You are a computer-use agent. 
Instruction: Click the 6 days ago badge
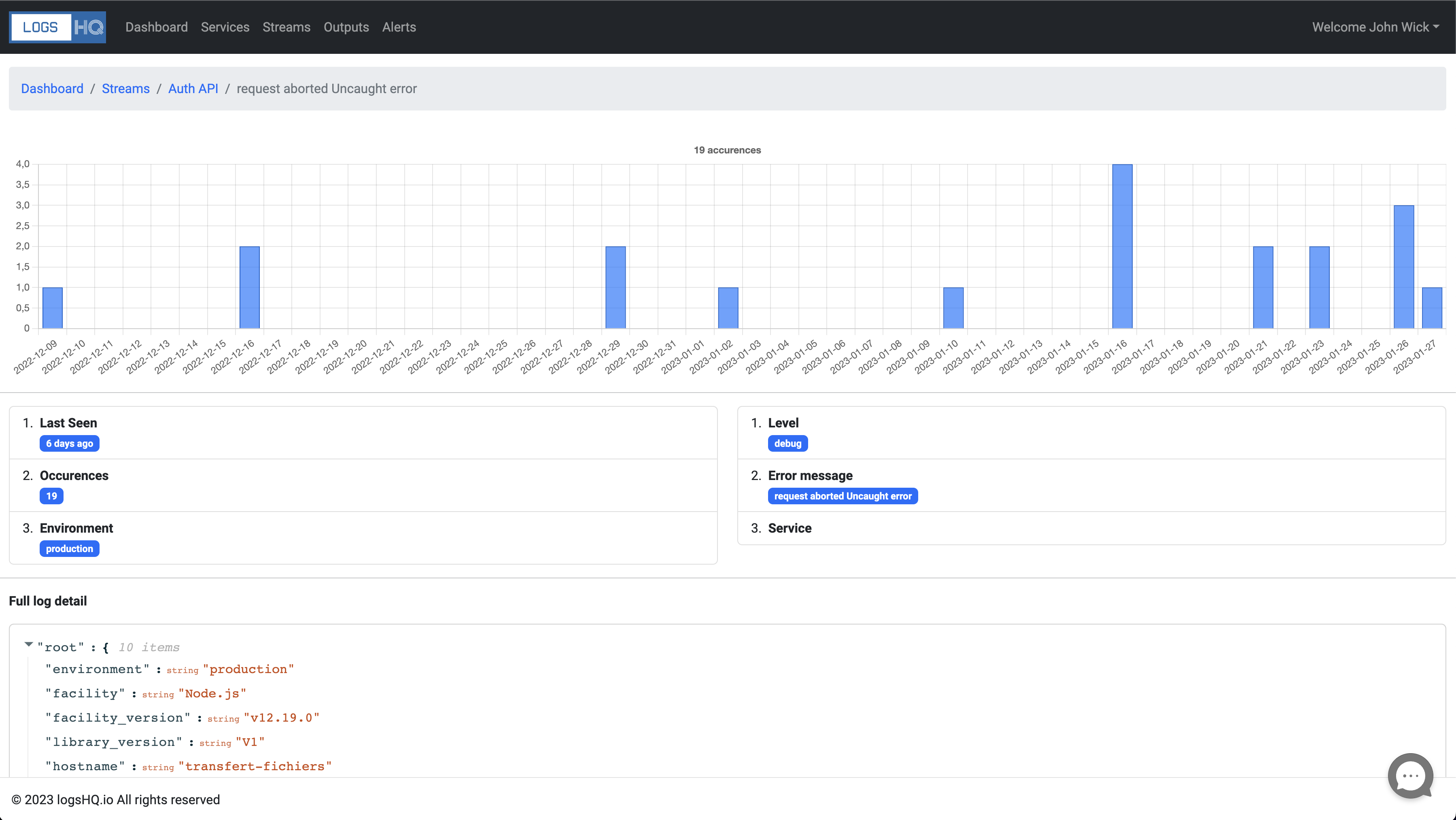pyautogui.click(x=70, y=444)
